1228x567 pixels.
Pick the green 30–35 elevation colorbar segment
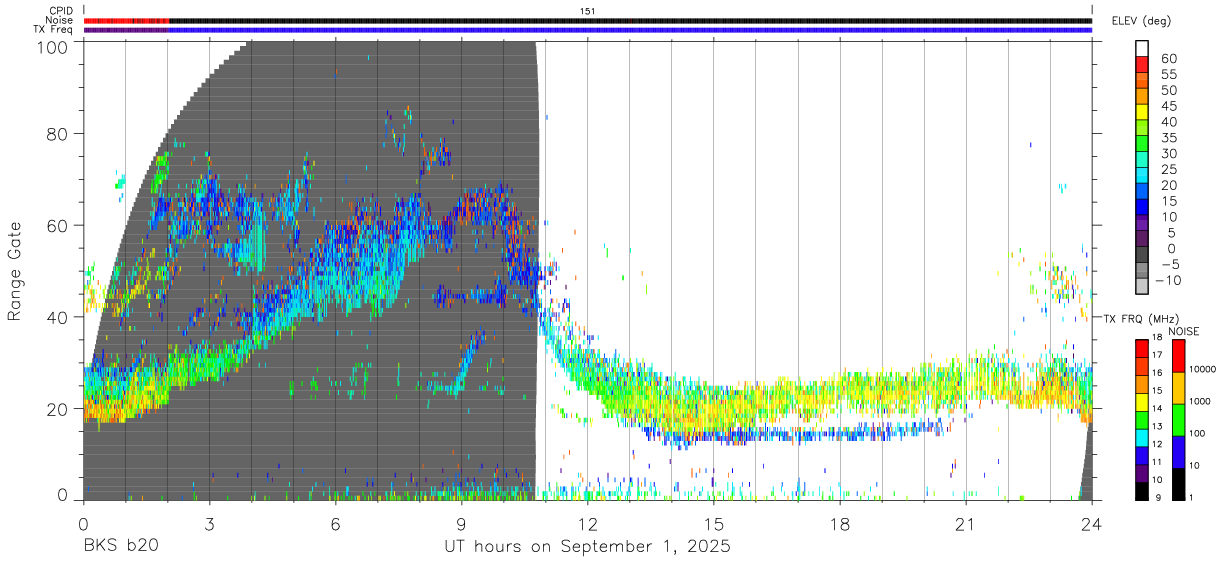point(1142,145)
